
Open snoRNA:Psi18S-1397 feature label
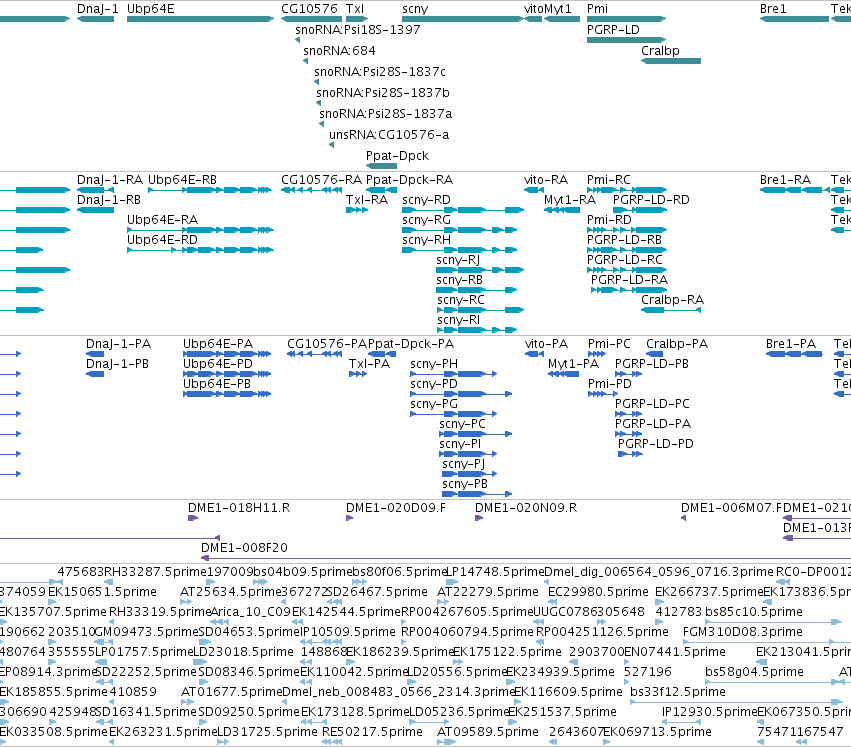point(358,30)
